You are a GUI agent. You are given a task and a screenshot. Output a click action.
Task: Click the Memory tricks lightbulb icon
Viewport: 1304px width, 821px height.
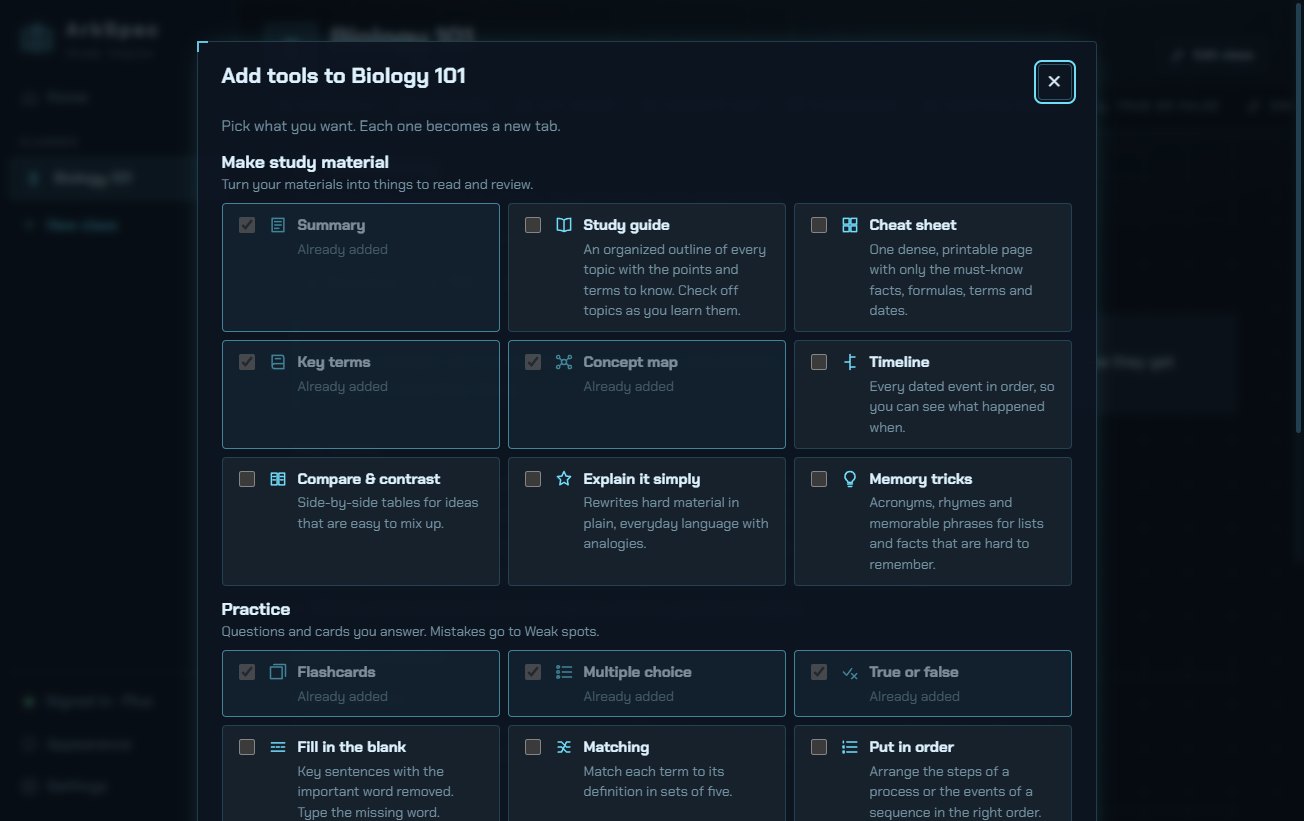click(850, 479)
